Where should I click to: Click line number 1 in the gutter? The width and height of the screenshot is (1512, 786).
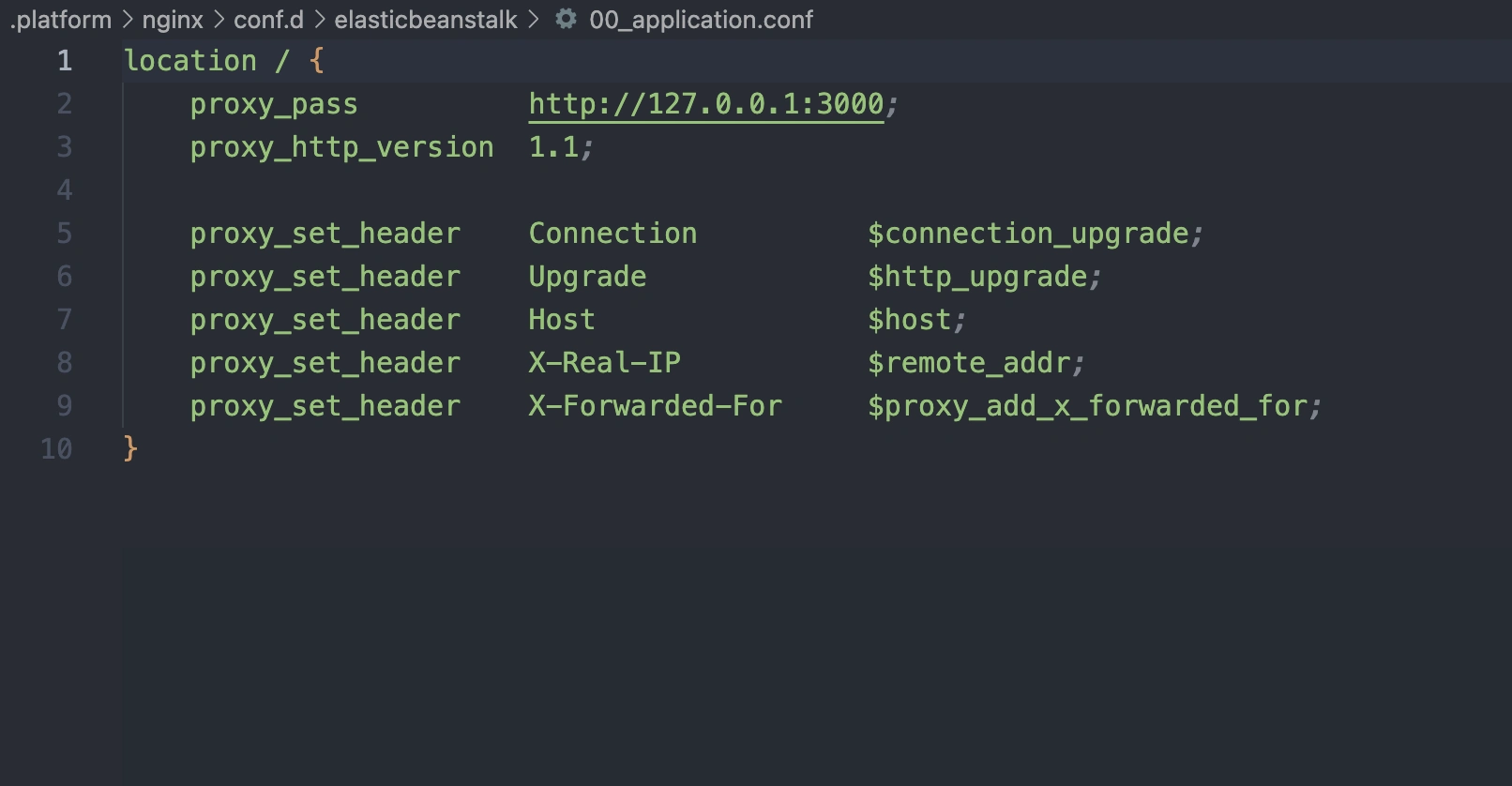64,61
